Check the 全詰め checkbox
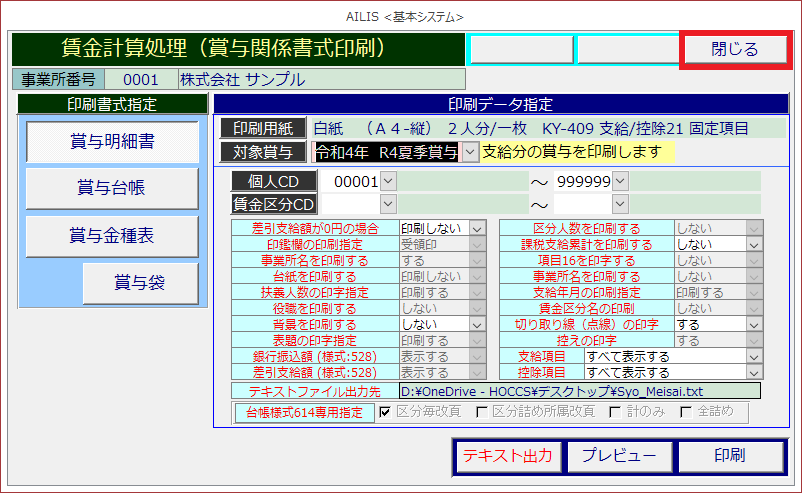 [686, 412]
